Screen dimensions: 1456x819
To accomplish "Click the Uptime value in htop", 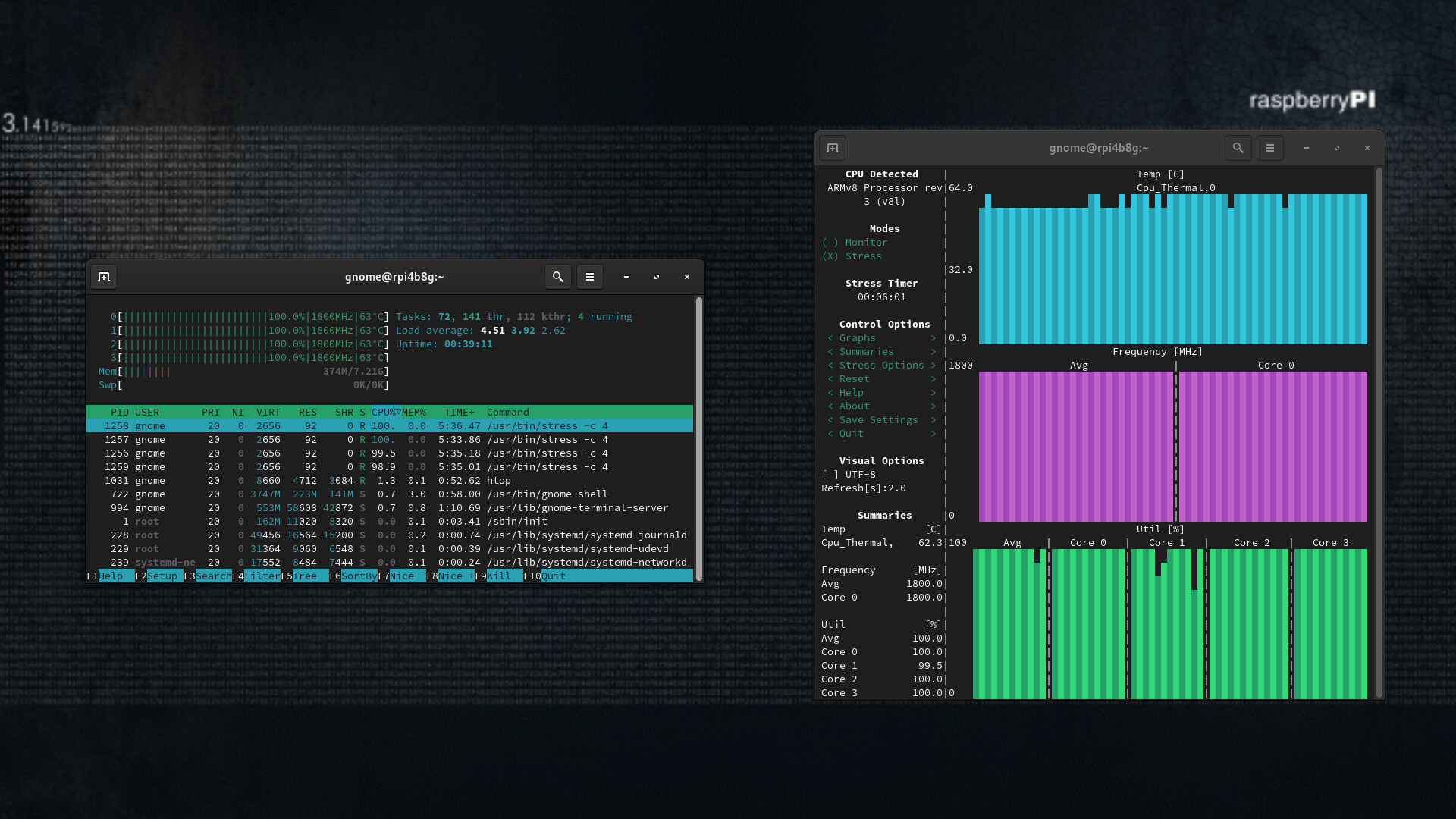I will click(x=469, y=344).
